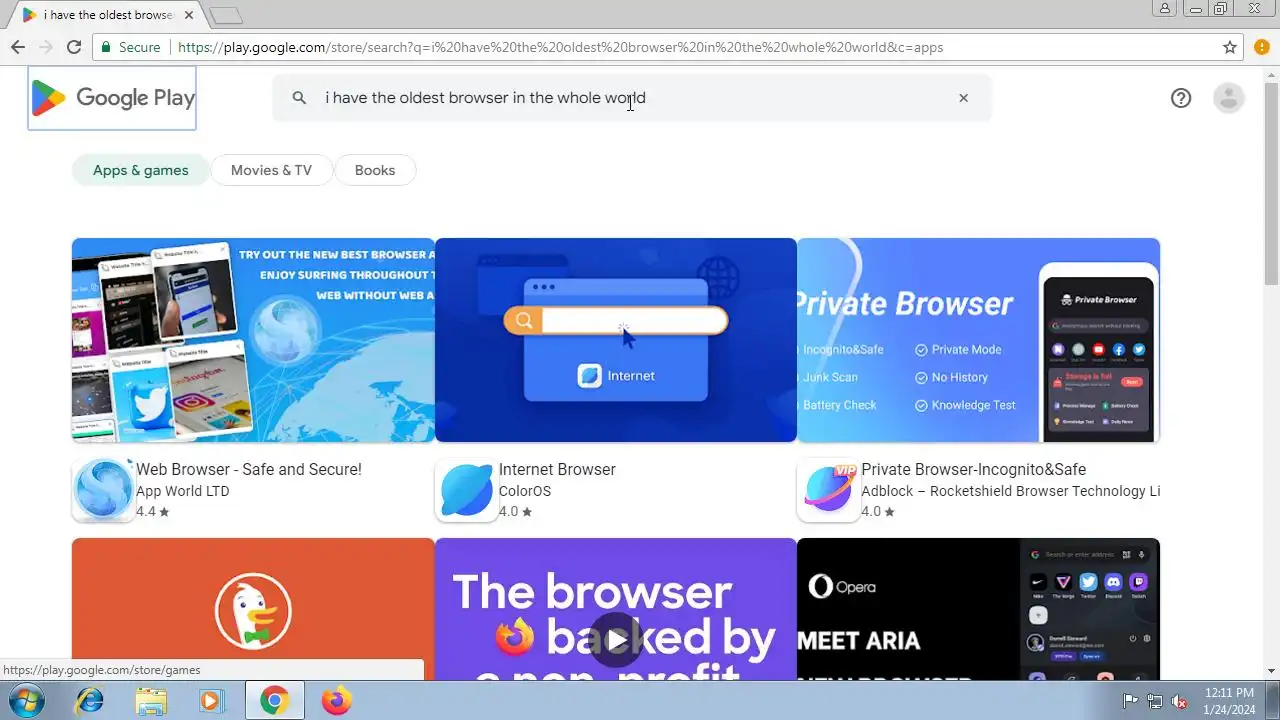Screen dimensions: 1280x720
Task: Open network icon in system tray
Action: pyautogui.click(x=1155, y=701)
